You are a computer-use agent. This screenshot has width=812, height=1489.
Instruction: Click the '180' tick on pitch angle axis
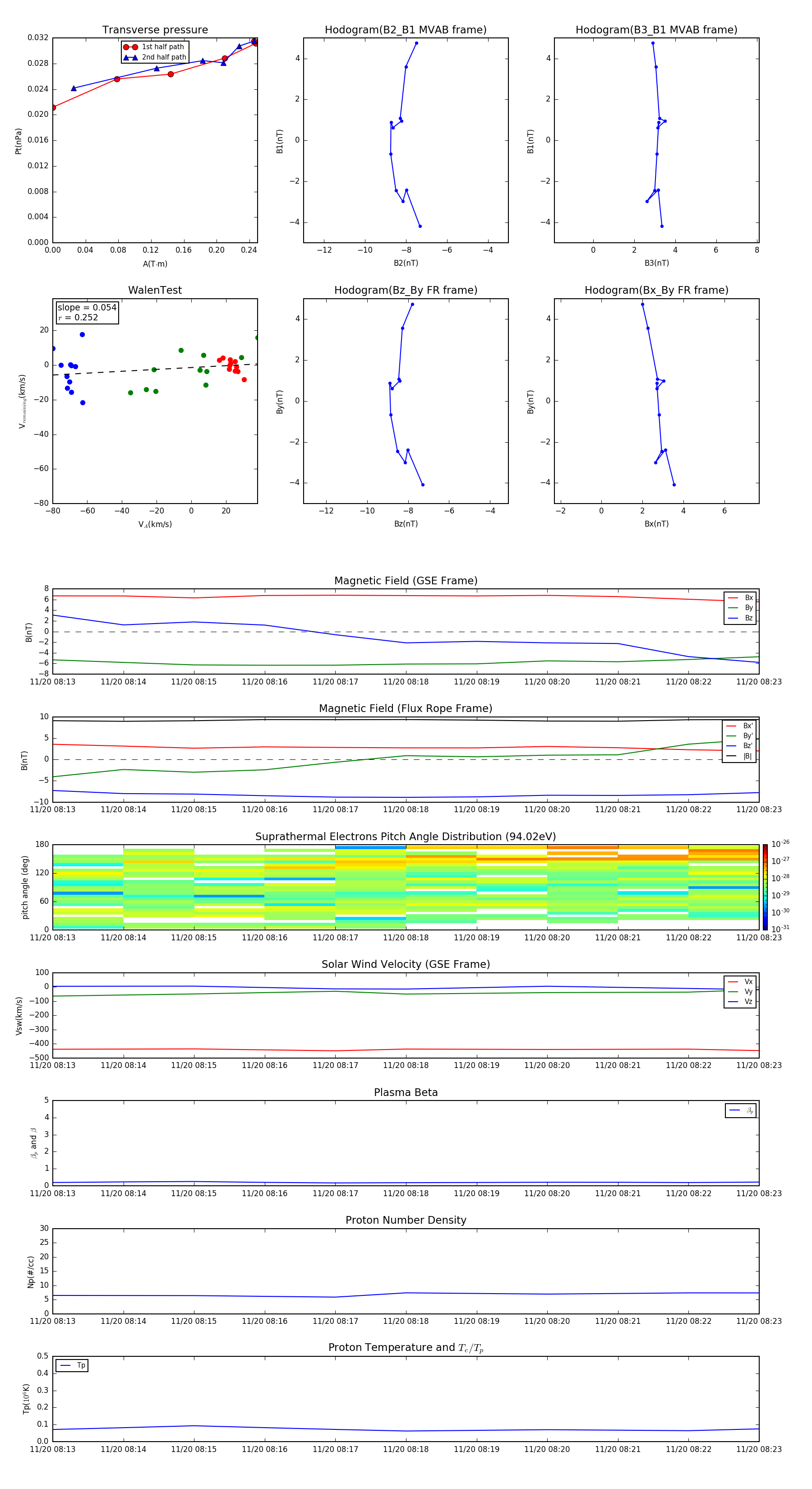point(42,845)
